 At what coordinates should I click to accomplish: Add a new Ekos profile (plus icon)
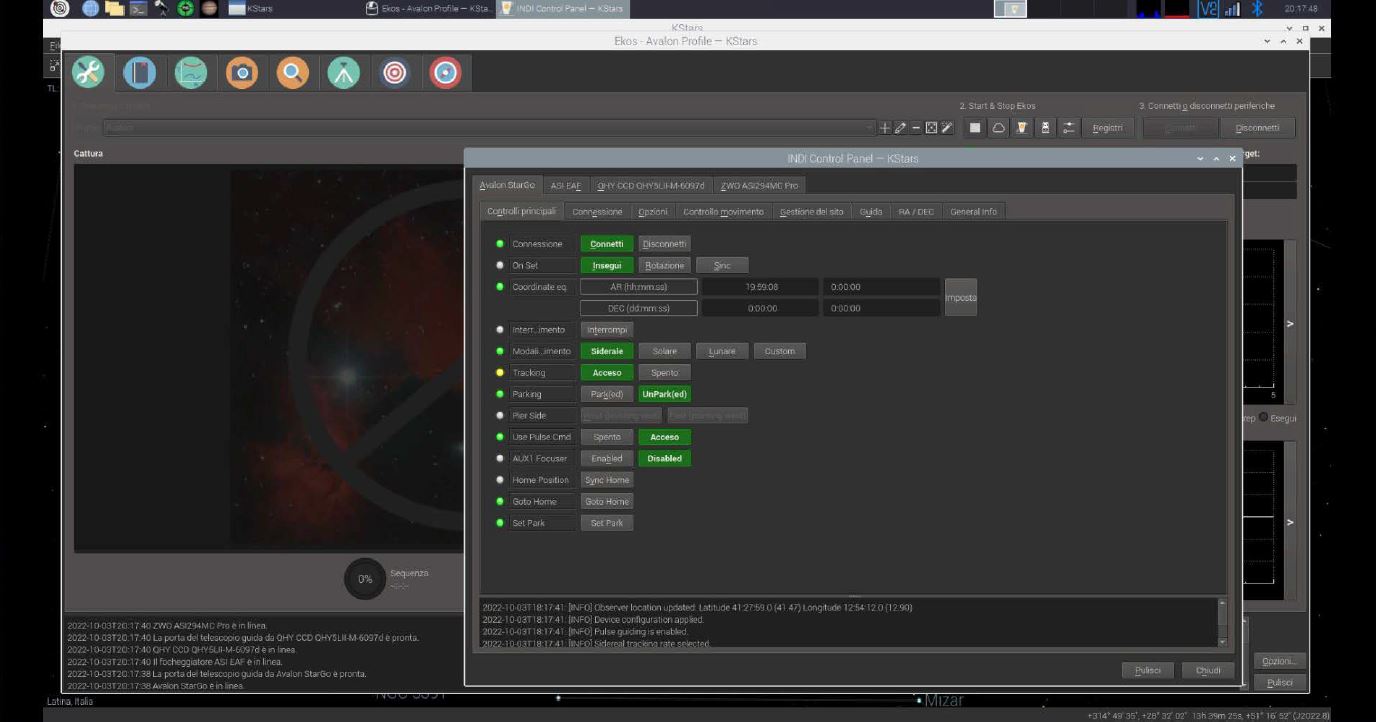pos(885,128)
